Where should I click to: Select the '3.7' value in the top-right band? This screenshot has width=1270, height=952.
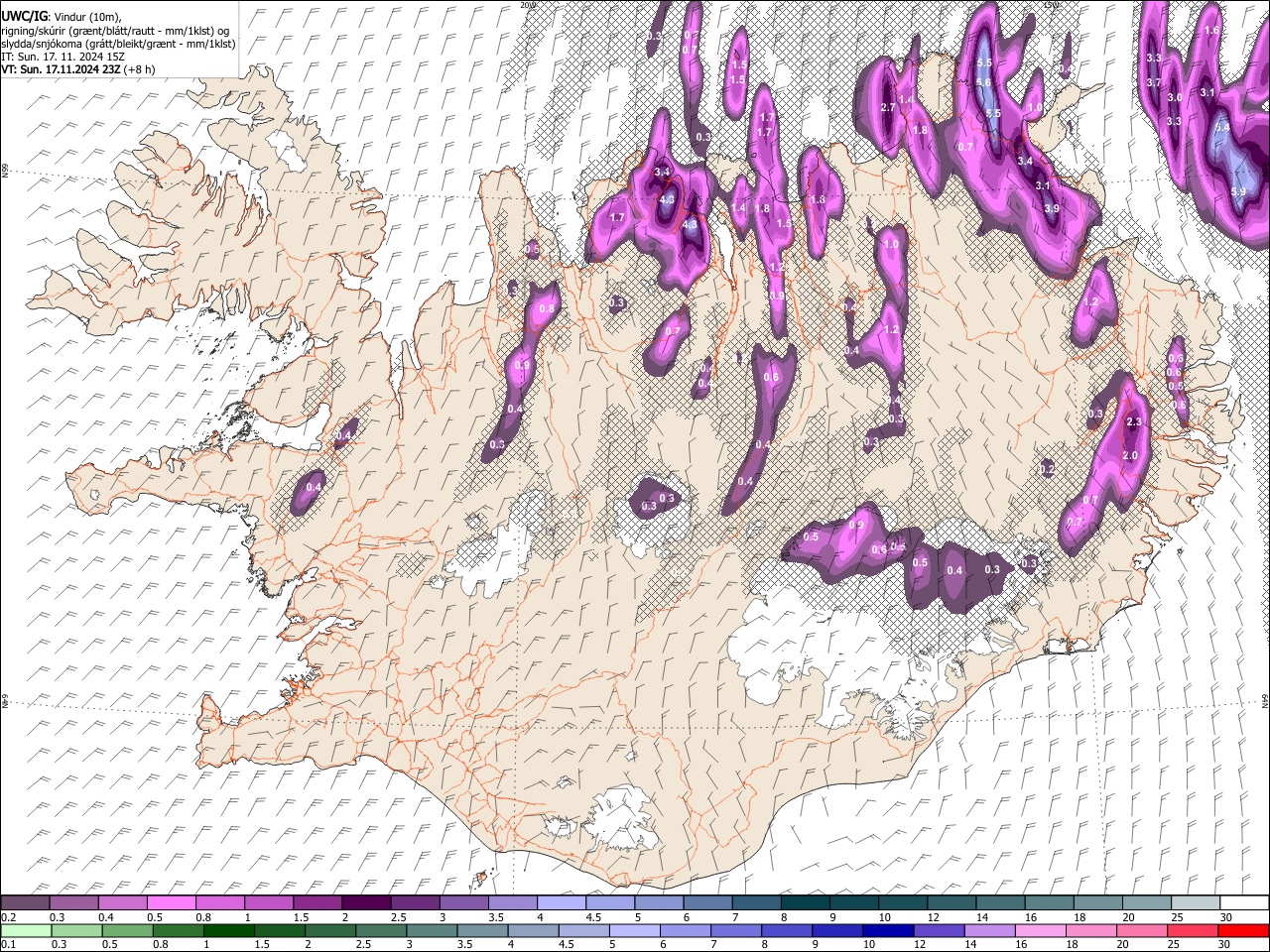tap(1154, 82)
